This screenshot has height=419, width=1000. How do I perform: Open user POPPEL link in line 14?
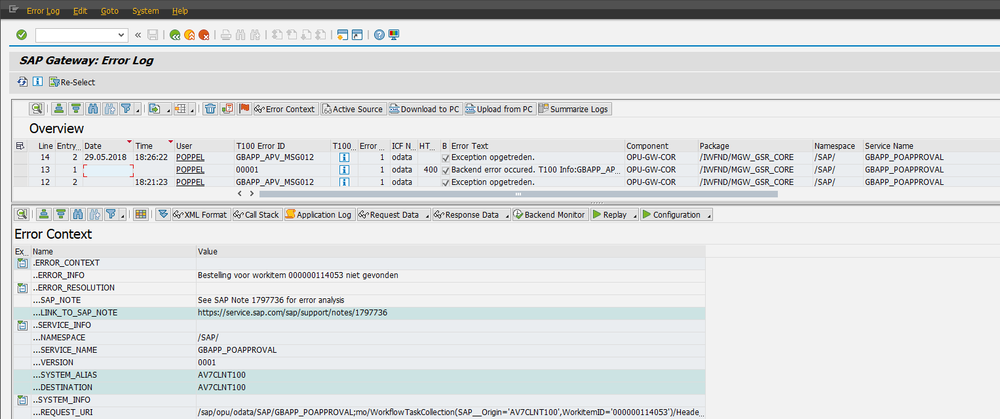click(x=190, y=158)
